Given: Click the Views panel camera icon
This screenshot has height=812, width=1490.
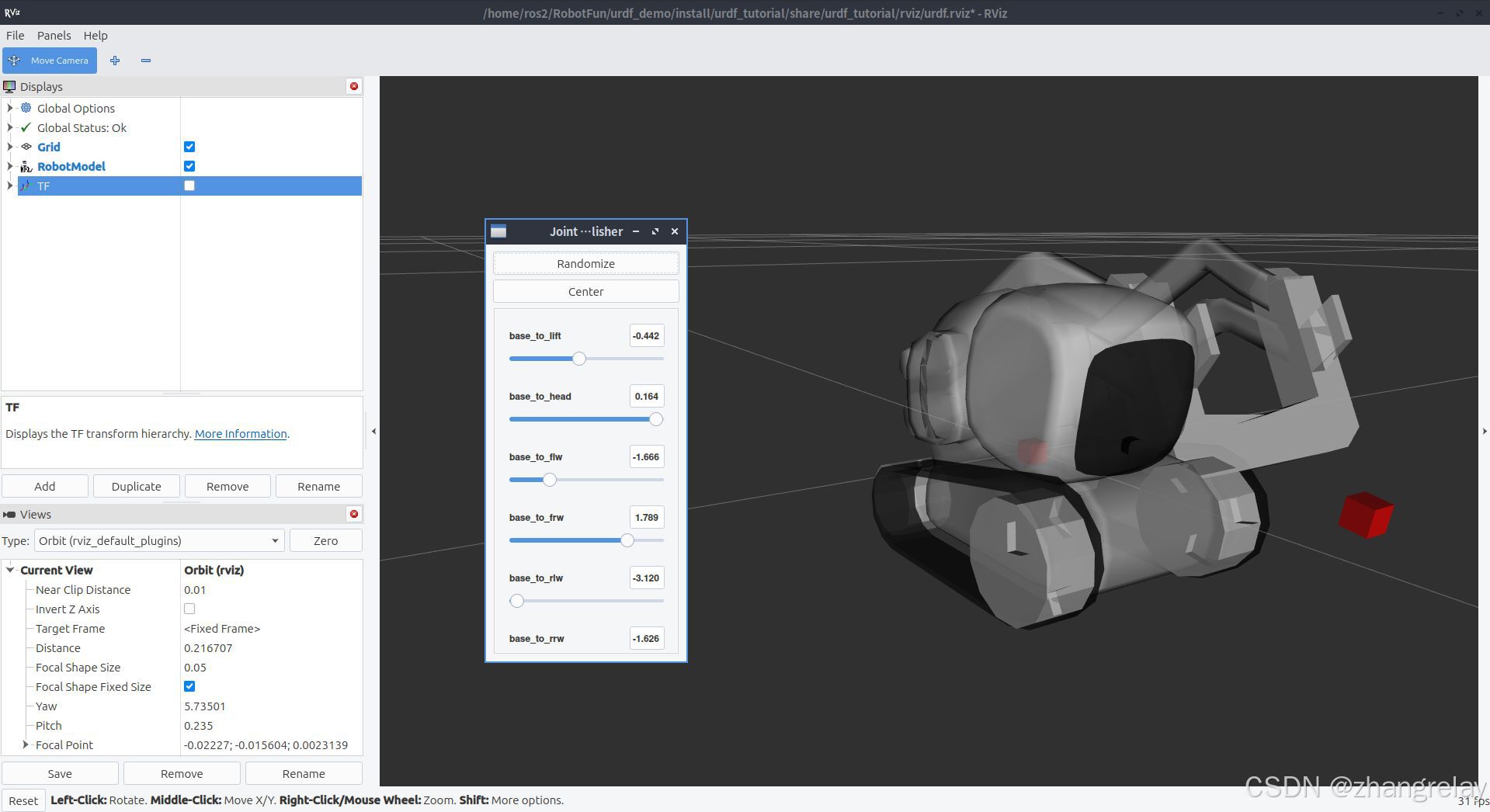Looking at the screenshot, I should tap(9, 514).
